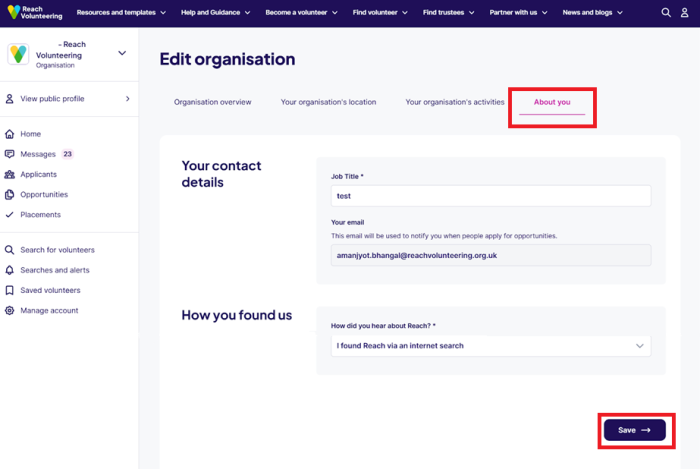Click the Opportunities documents icon
Image resolution: width=700 pixels, height=469 pixels.
click(9, 195)
